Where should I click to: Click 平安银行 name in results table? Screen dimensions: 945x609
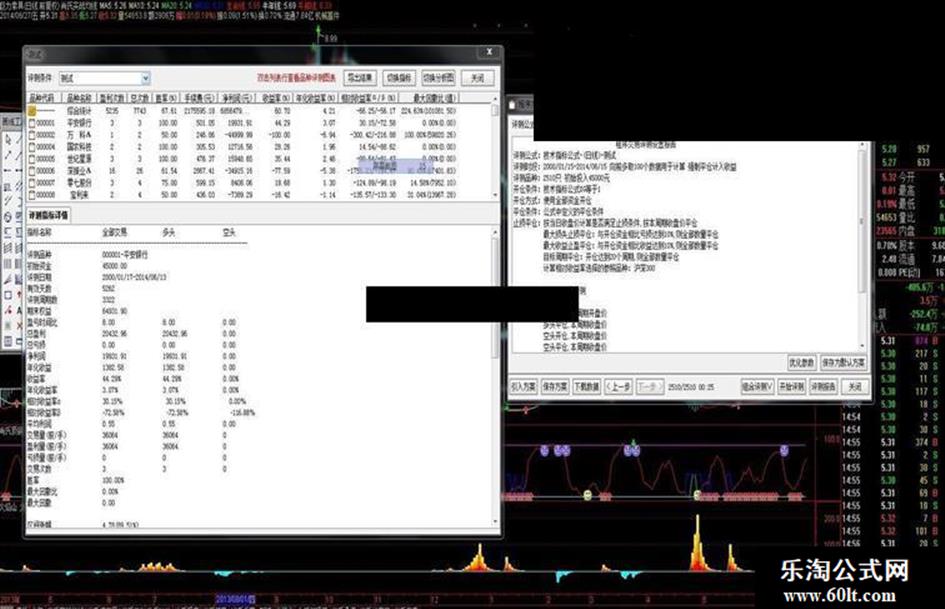click(x=79, y=123)
